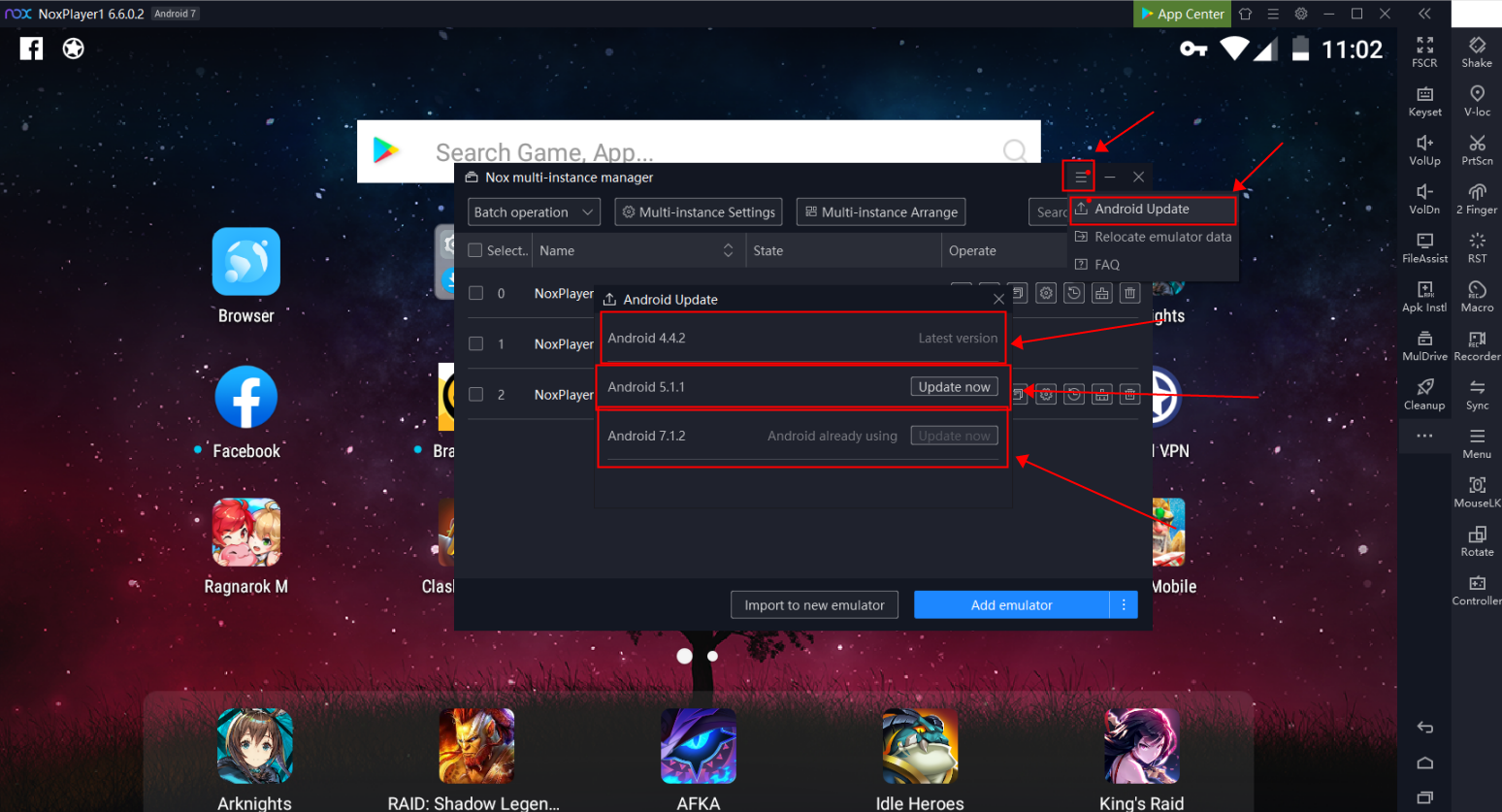This screenshot has height=812, width=1502.
Task: Choose FAQ from the menu
Action: point(1106,265)
